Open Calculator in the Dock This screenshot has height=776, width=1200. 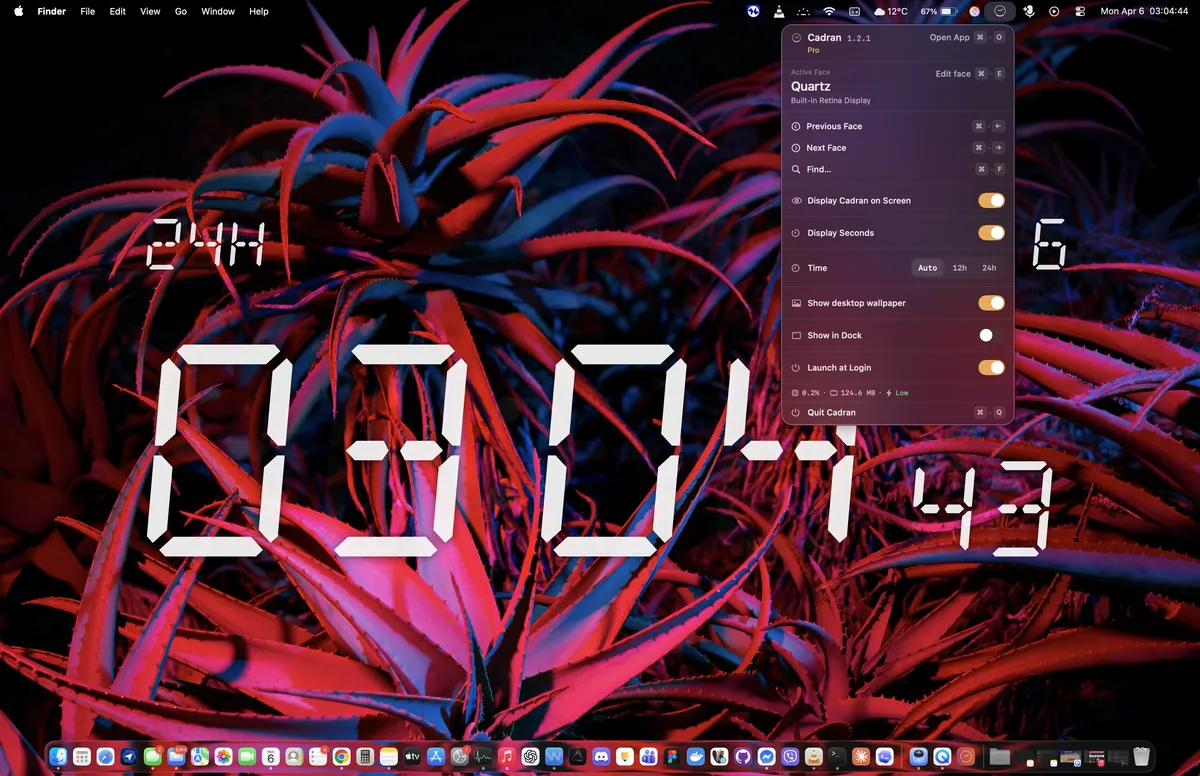tap(365, 757)
